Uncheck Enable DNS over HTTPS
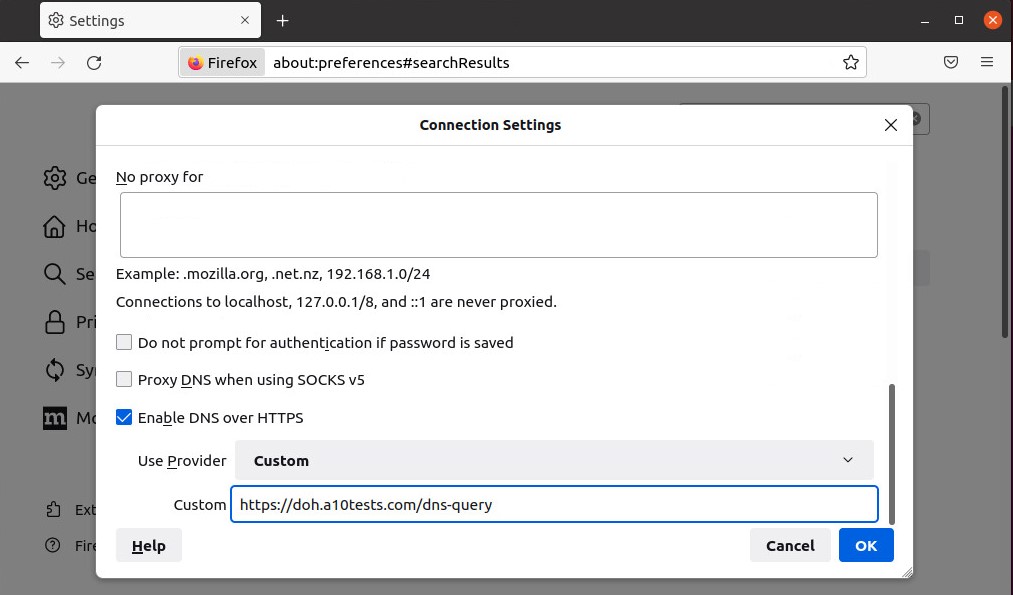 124,417
